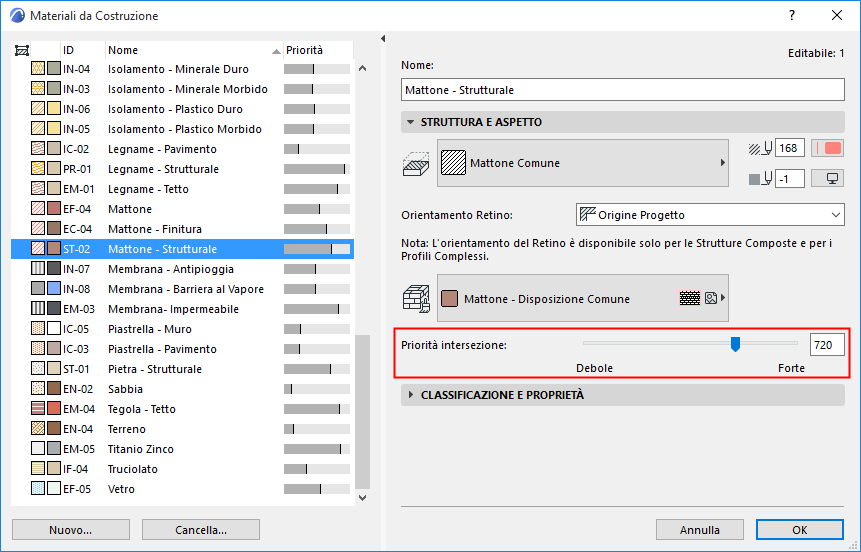Click the hatch icon of the Terreno row
This screenshot has height=552, width=861.
[38, 428]
